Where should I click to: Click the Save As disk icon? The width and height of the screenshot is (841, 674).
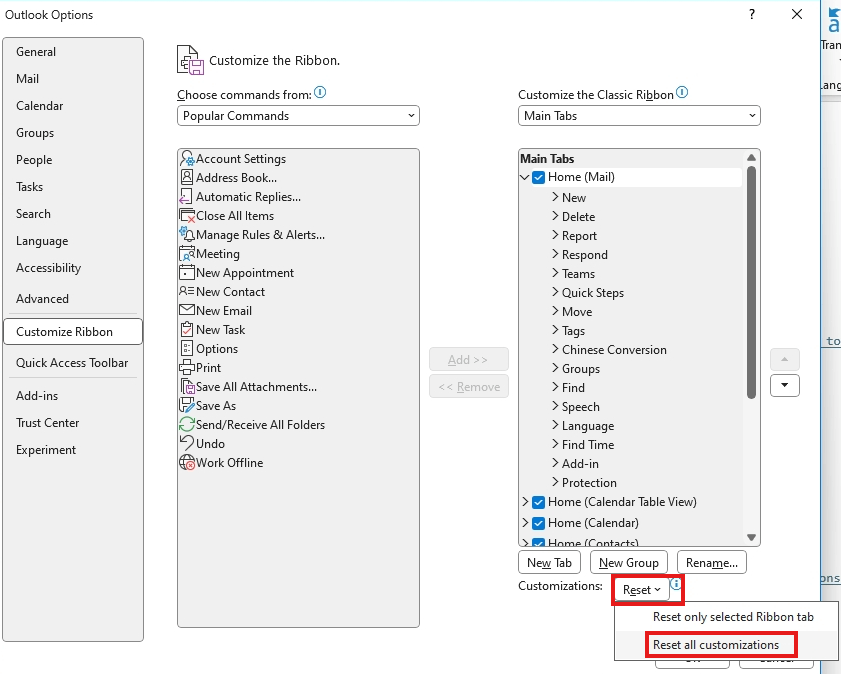187,405
